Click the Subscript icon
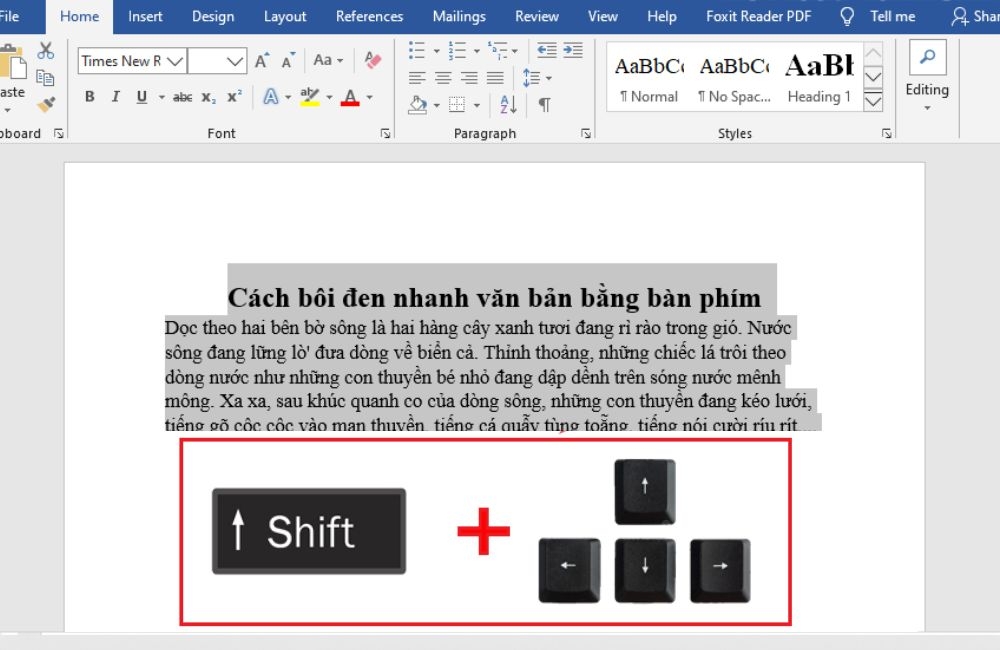1000x650 pixels. [206, 96]
